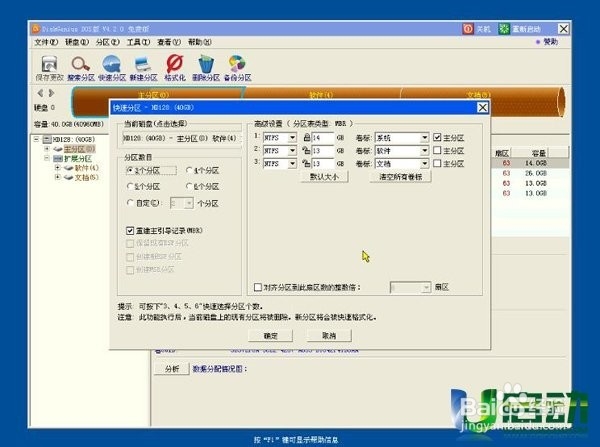Open volume label dropdown showing 文档

[x=424, y=164]
